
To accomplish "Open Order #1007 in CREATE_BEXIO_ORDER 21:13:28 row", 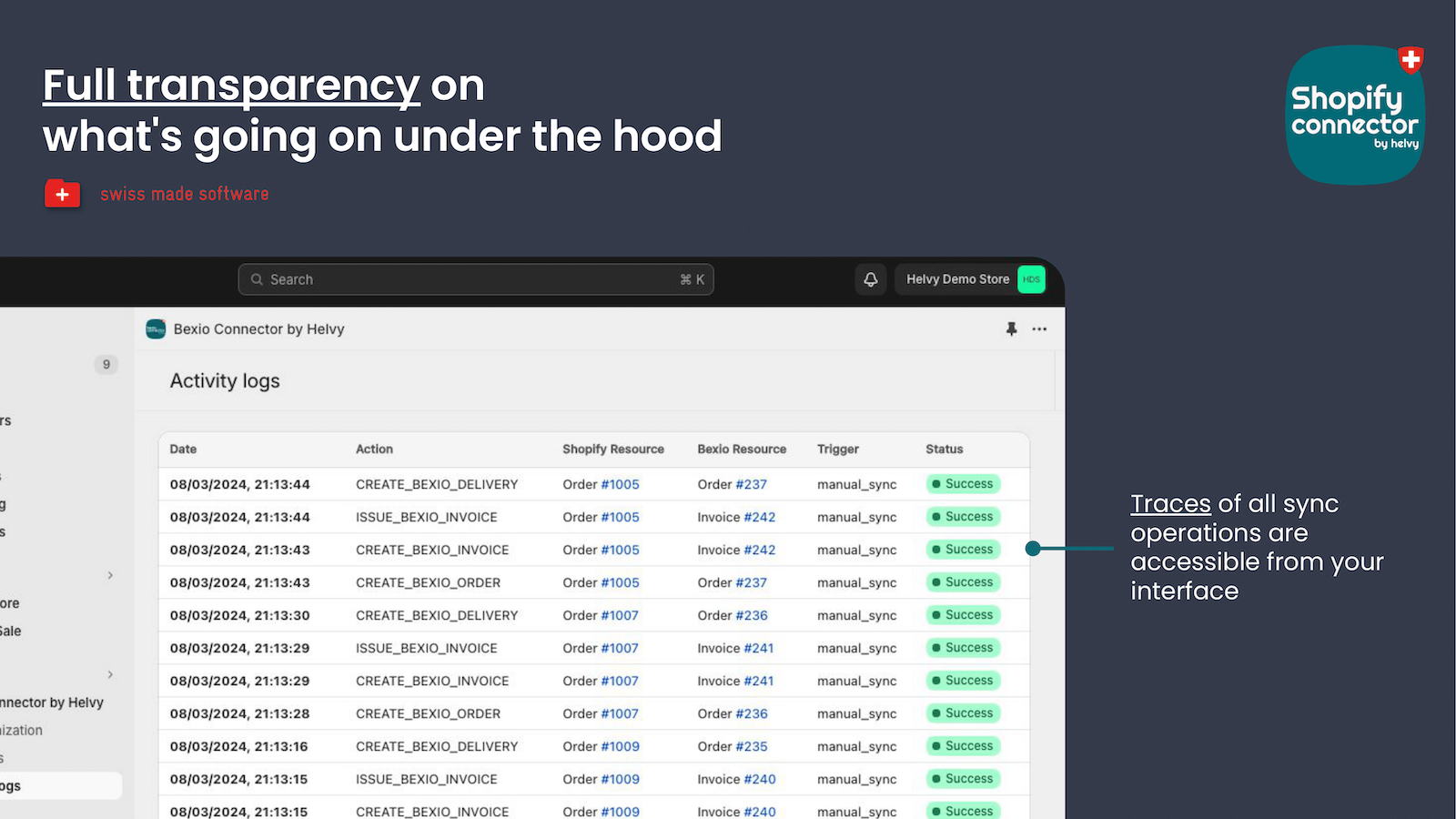I will point(620,713).
